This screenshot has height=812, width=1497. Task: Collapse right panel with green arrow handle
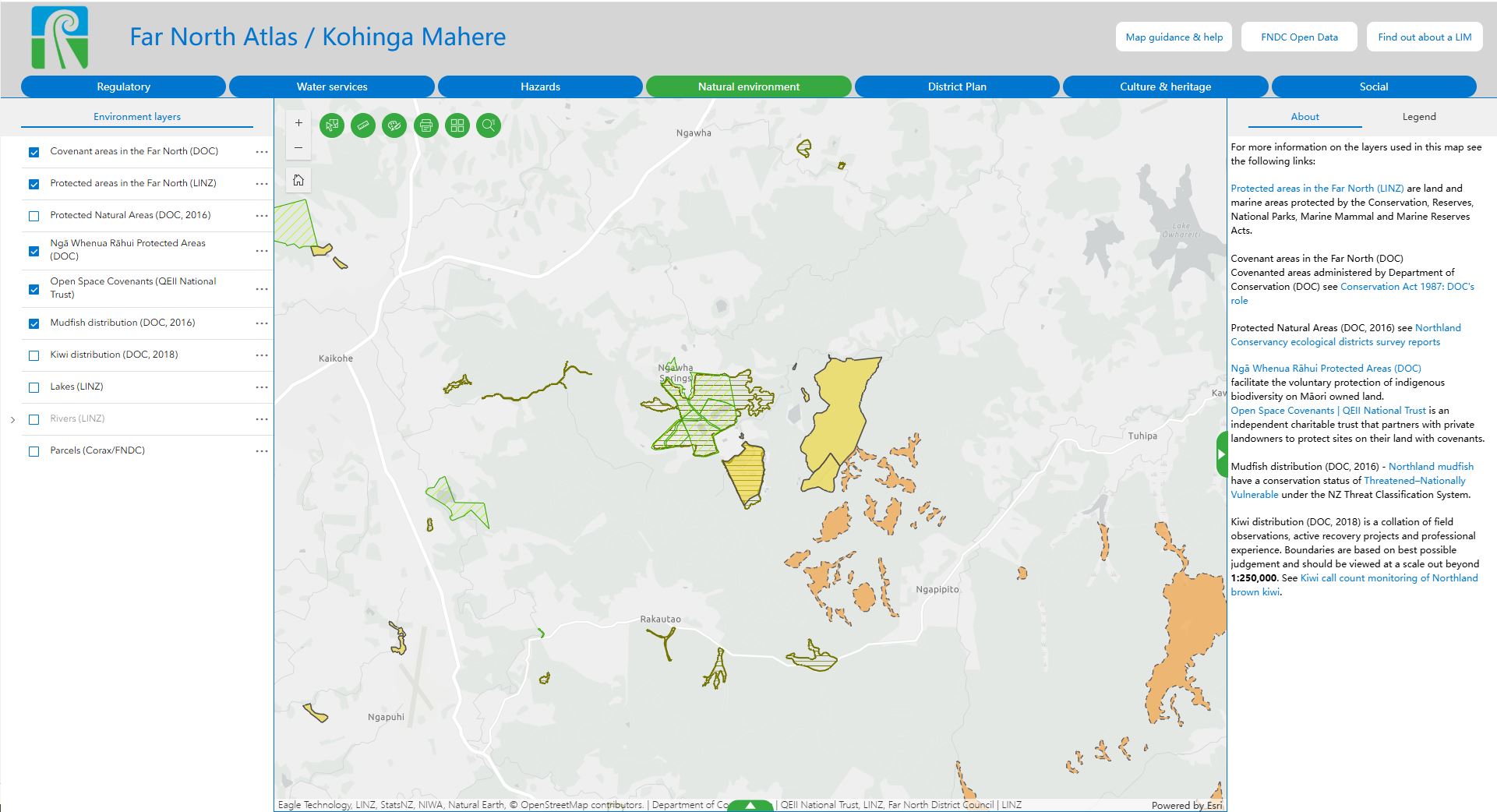tap(1221, 454)
